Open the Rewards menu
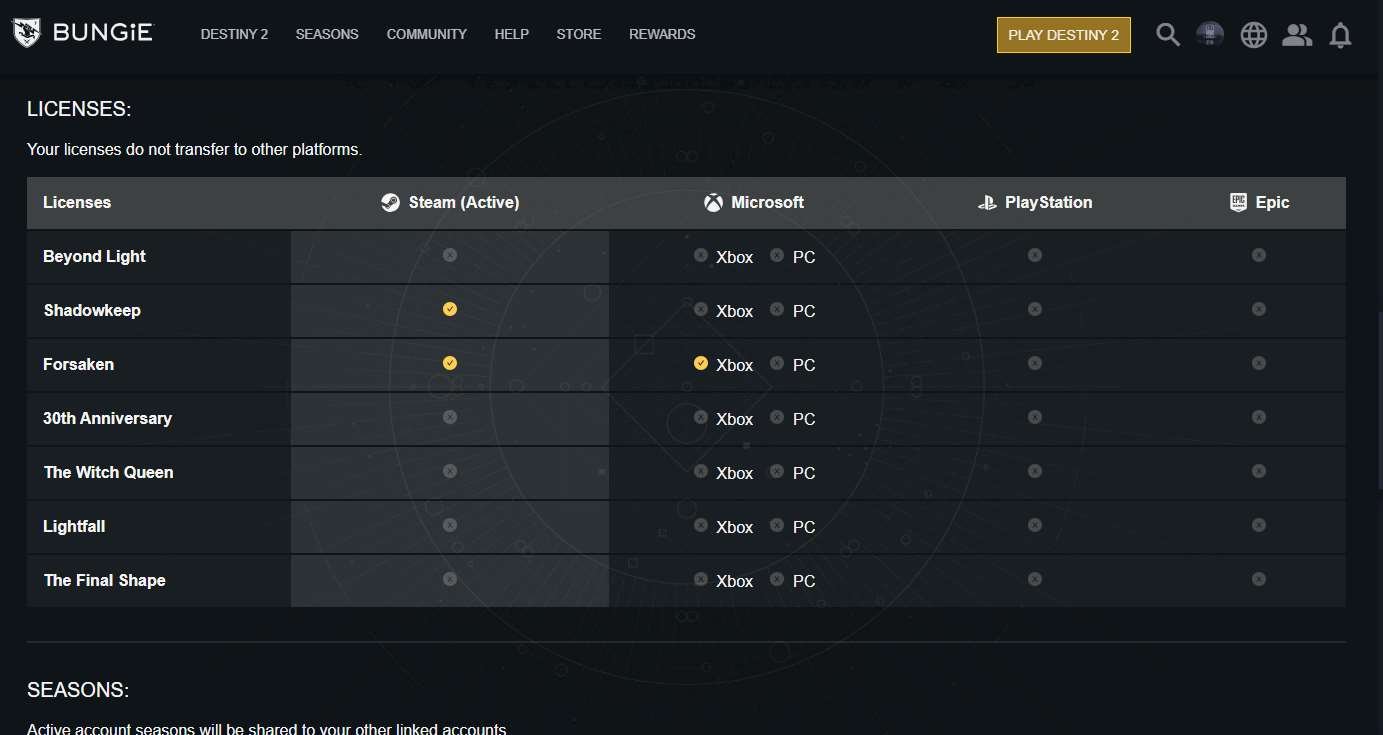This screenshot has height=735, width=1383. click(662, 34)
